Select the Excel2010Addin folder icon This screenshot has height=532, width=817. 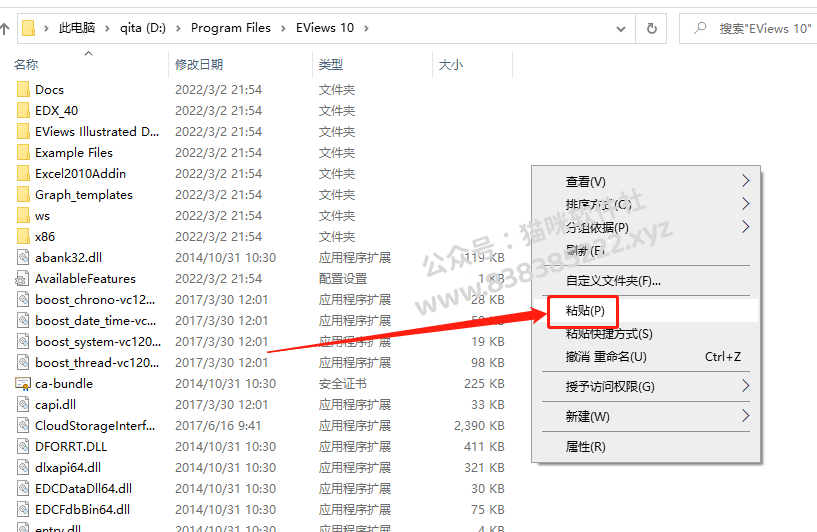(23, 174)
